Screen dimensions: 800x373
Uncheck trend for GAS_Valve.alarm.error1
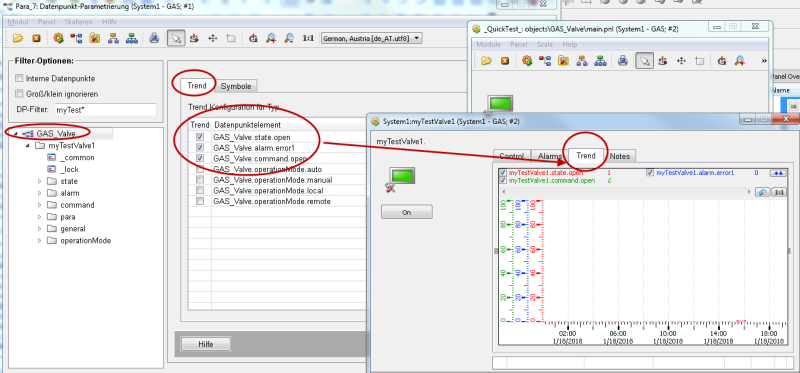[200, 147]
